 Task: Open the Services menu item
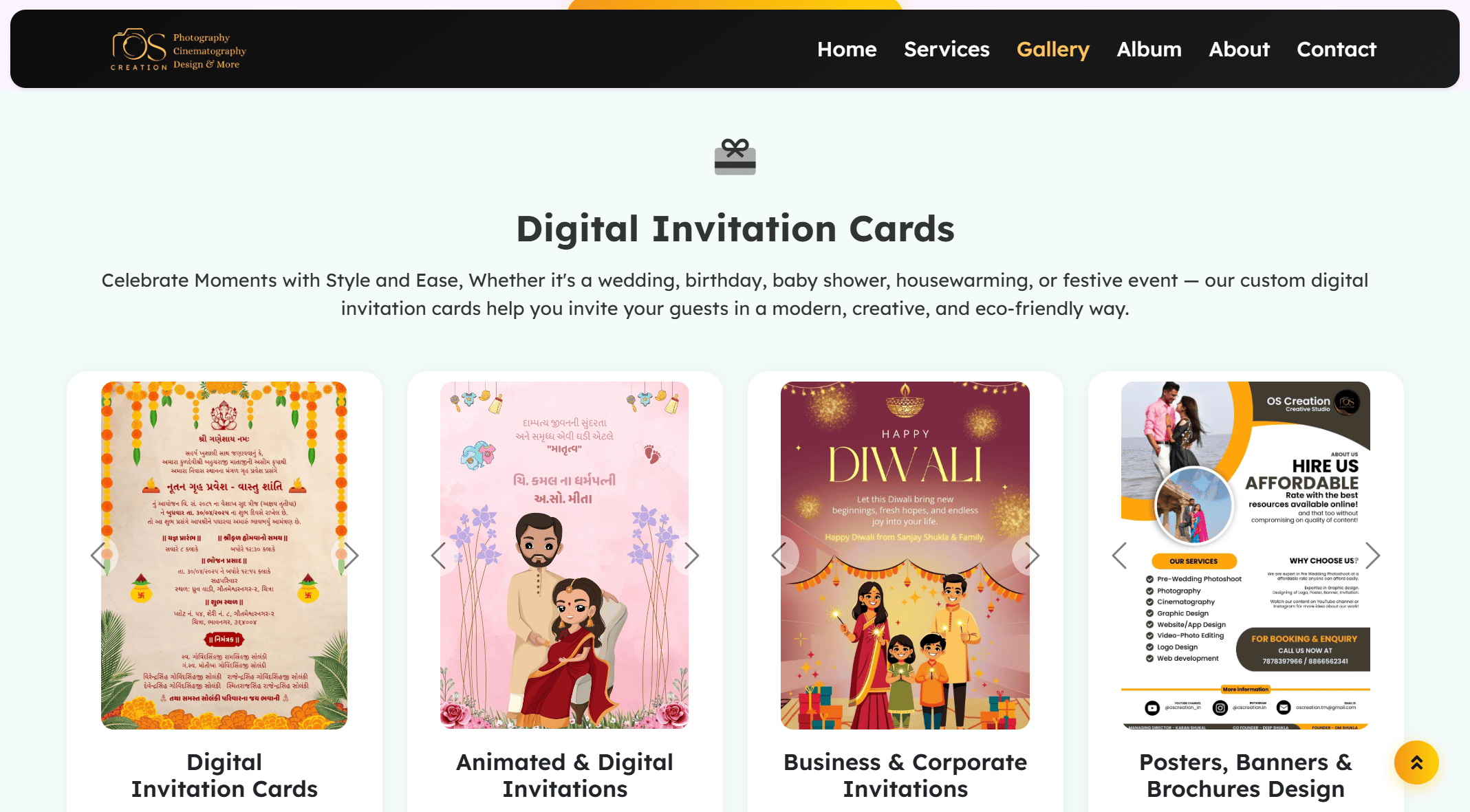tap(947, 50)
